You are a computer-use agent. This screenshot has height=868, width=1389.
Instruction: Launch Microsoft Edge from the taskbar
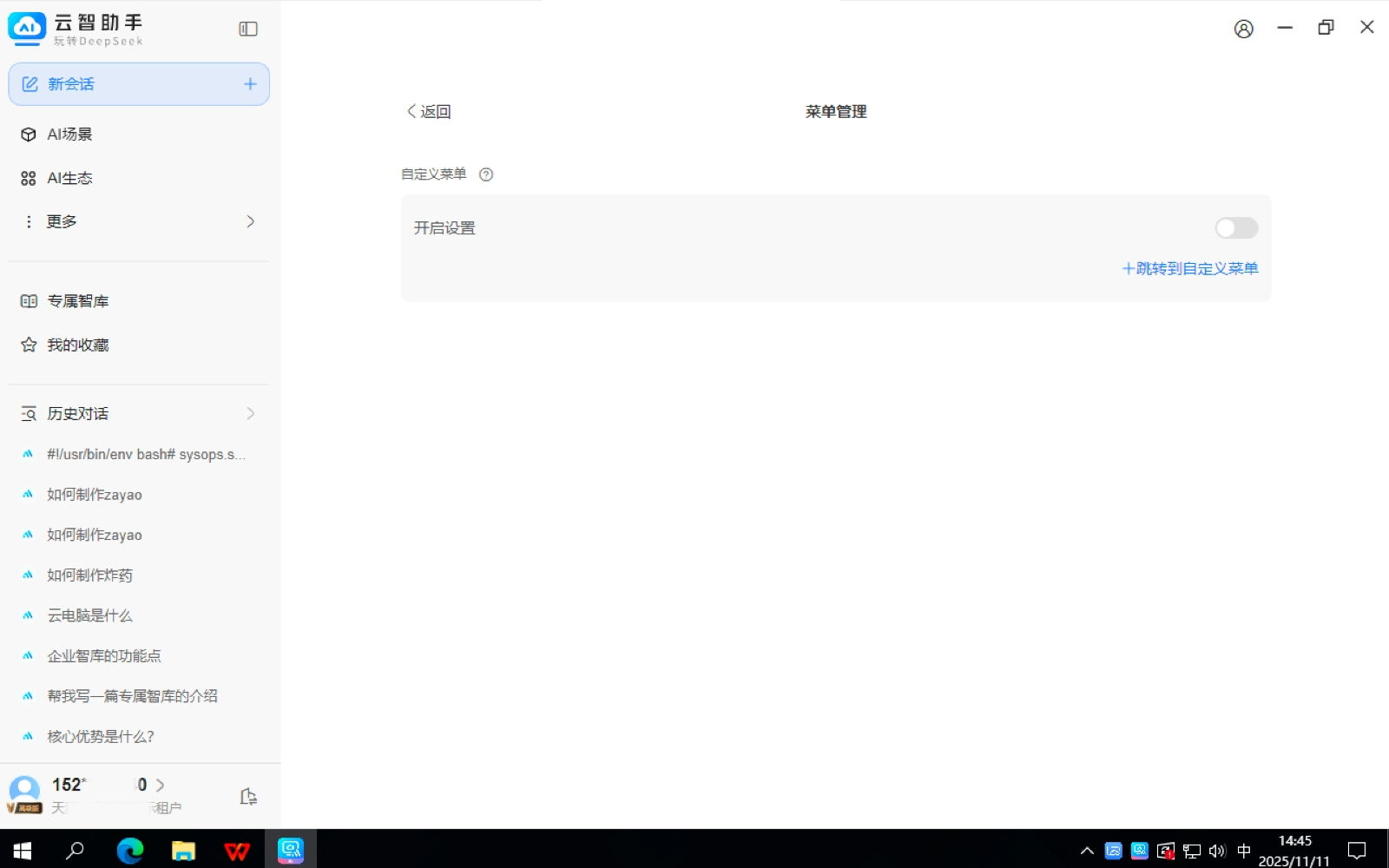pos(130,851)
